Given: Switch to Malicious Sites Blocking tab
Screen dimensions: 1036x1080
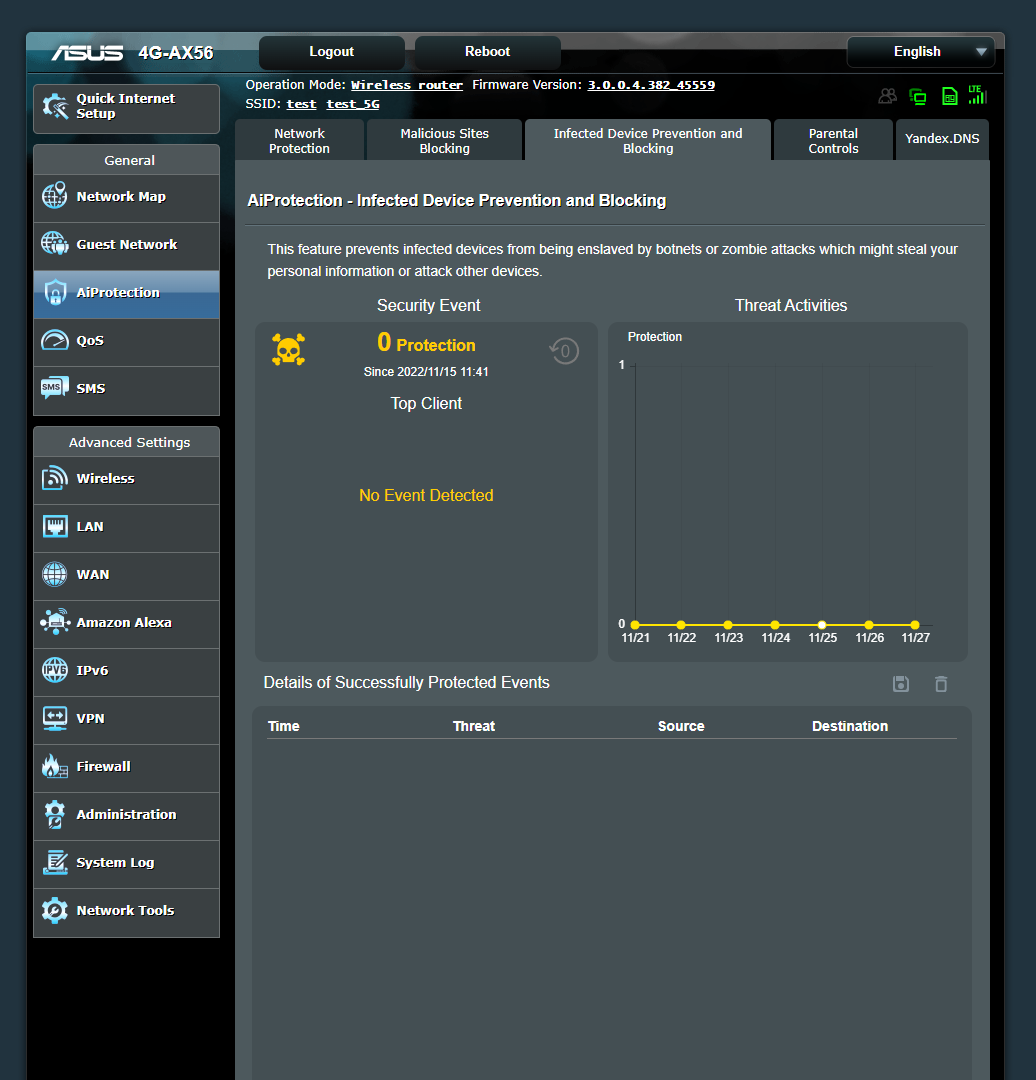Looking at the screenshot, I should point(444,141).
